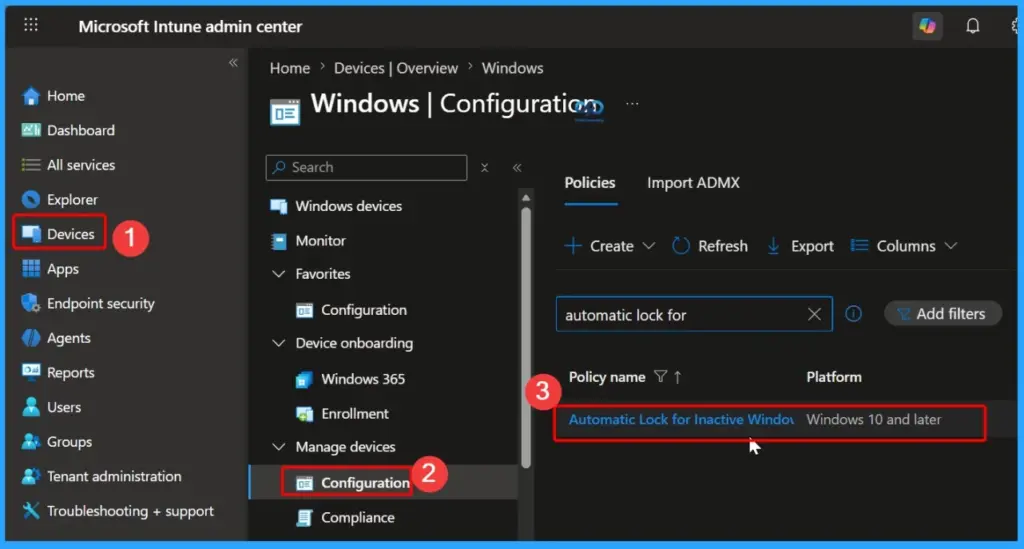Click the blade Search input field
The height and width of the screenshot is (549, 1024).
pos(366,167)
